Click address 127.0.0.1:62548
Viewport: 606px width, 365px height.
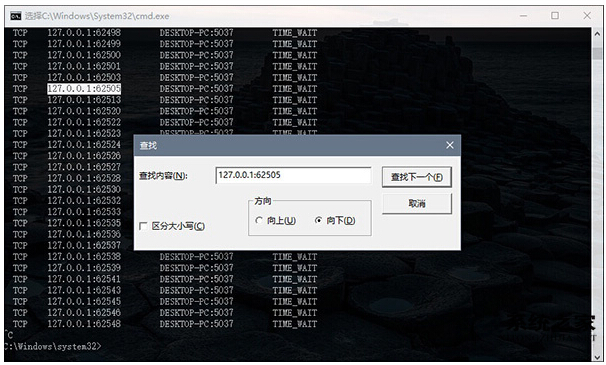(84, 324)
